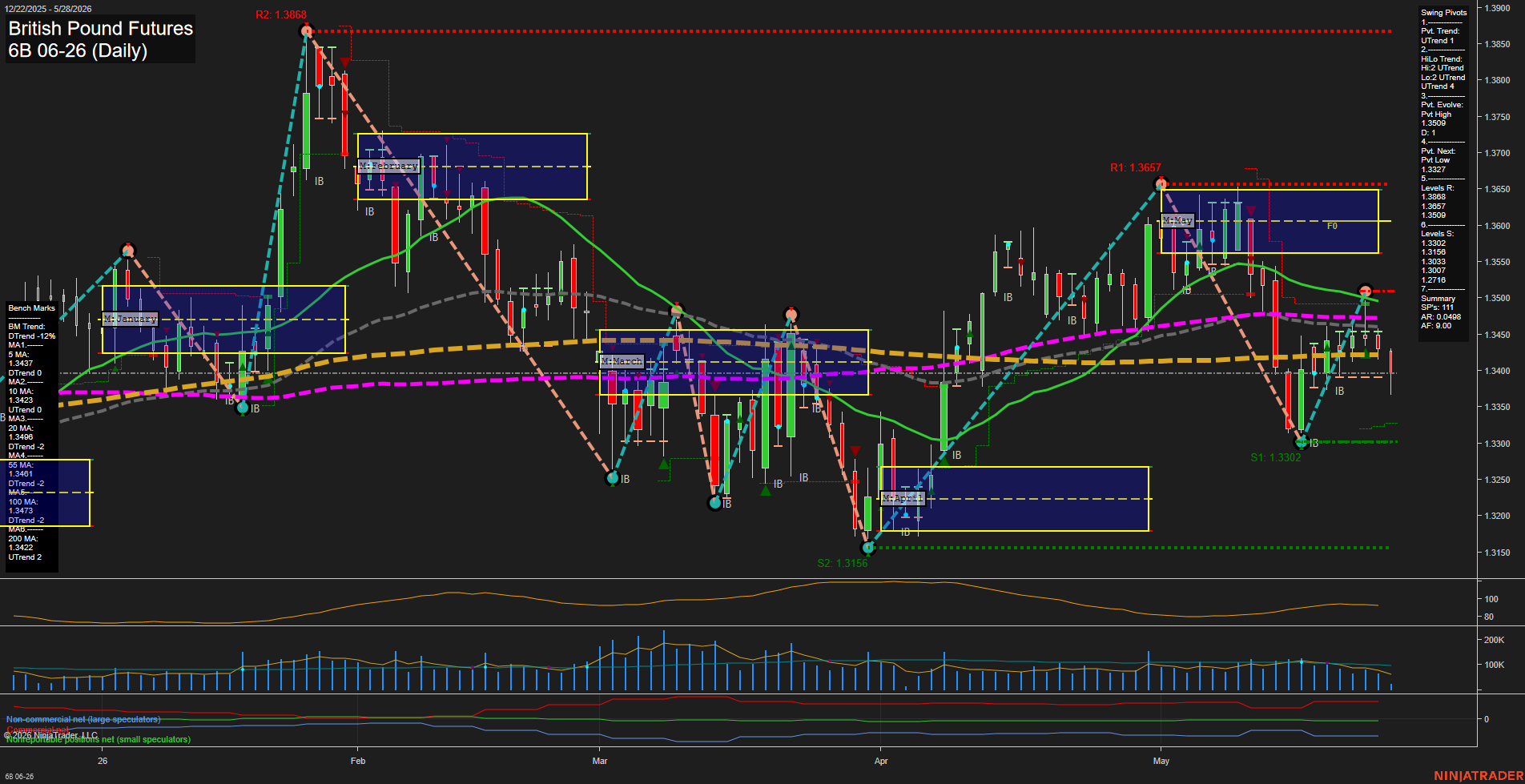Click the swing pivot low marker at S2
Image resolution: width=1525 pixels, height=784 pixels.
[868, 548]
